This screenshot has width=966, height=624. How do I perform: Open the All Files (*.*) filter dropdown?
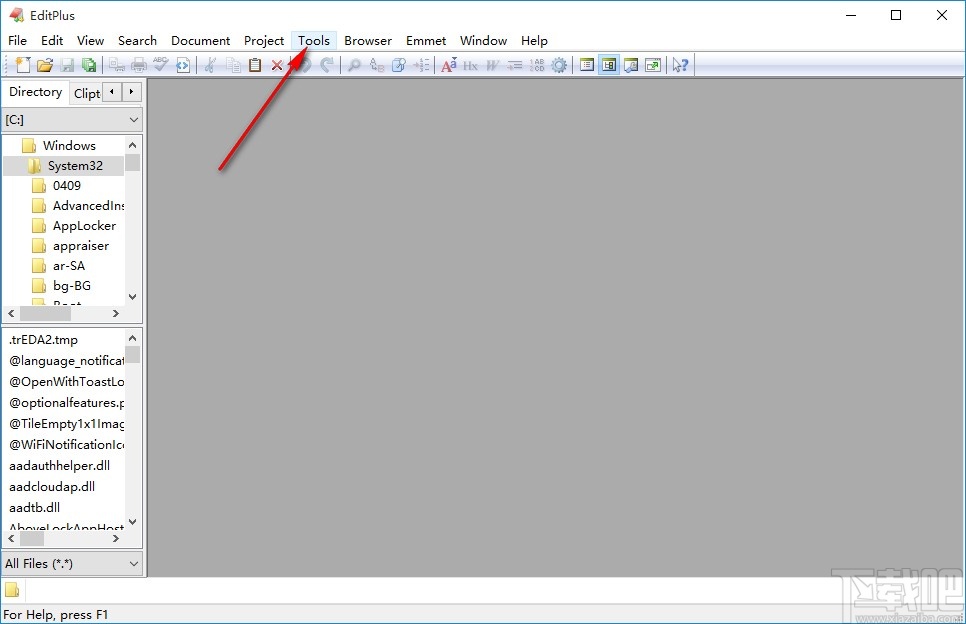tap(73, 563)
